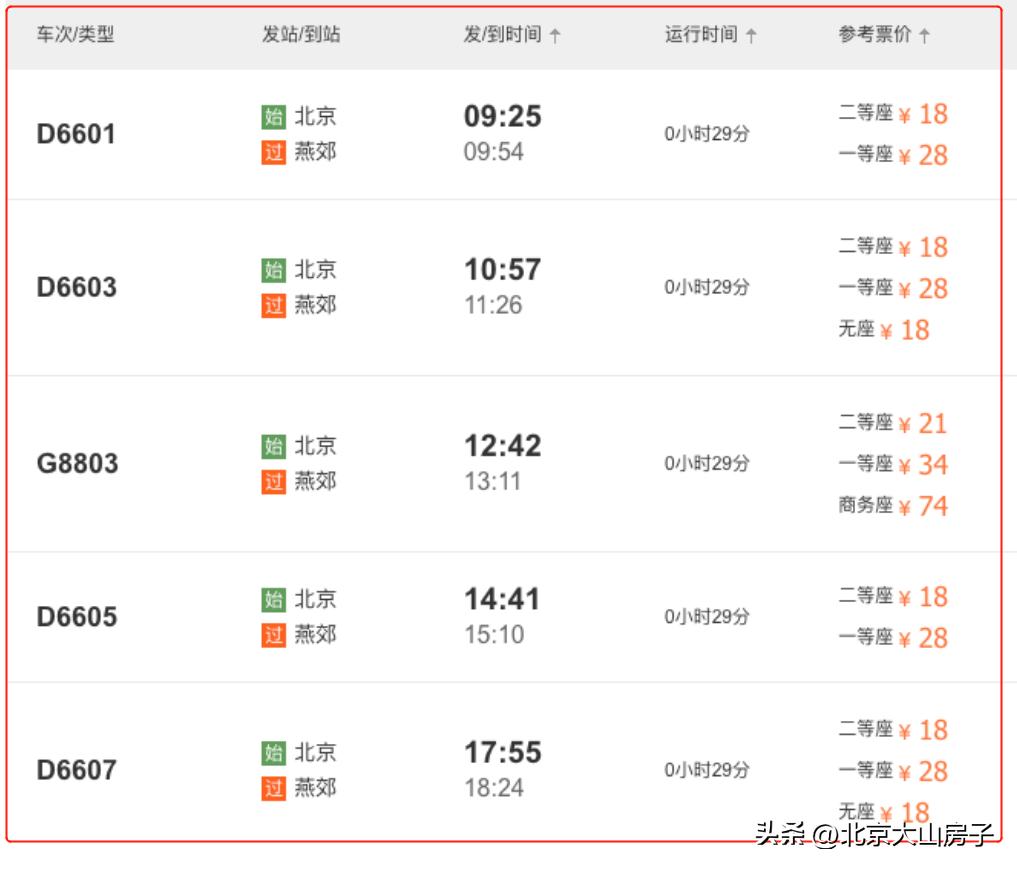Click the orange 过 icon for train D6603
This screenshot has width=1017, height=870.
273,305
